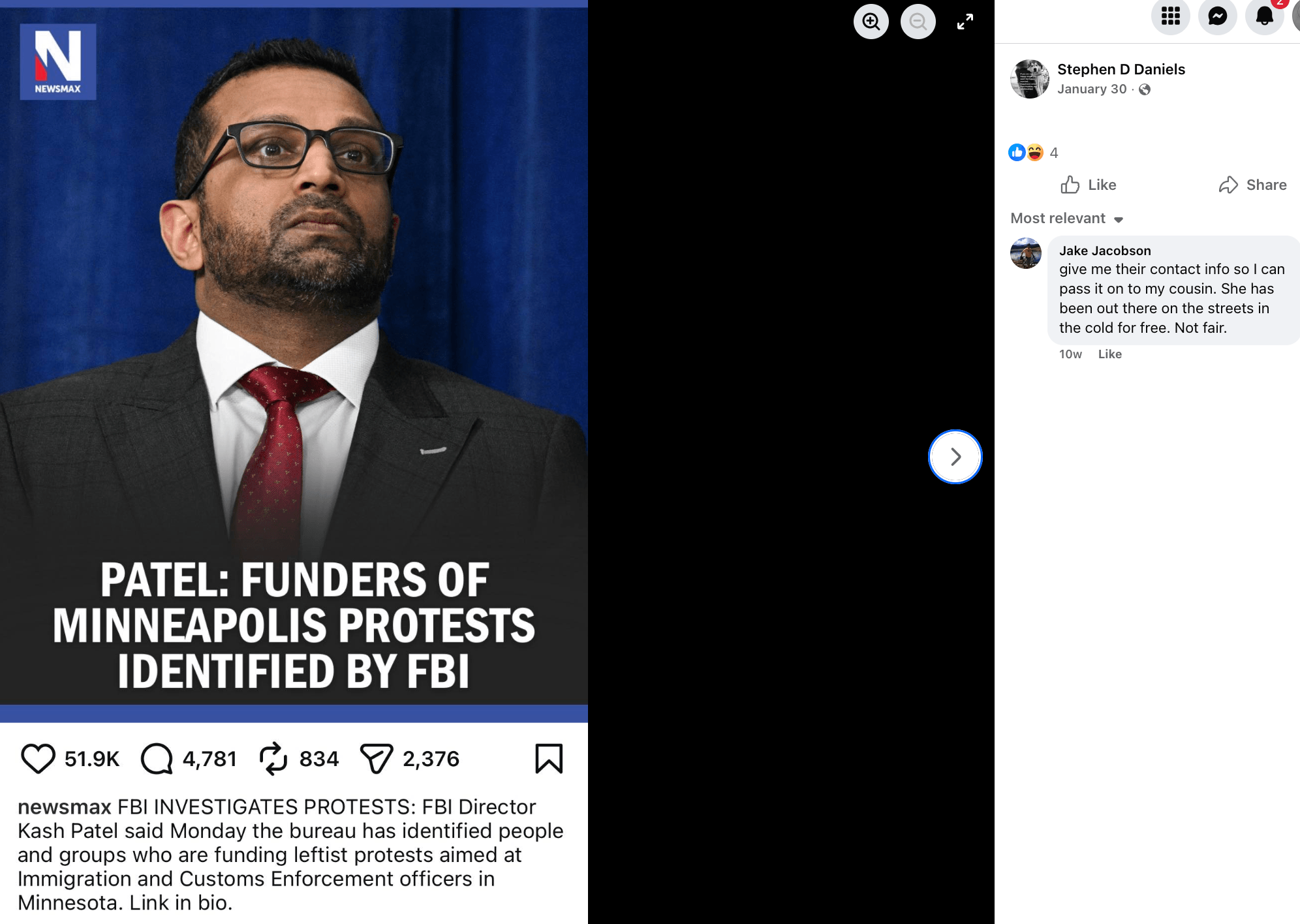Click the thumbs-up Like button on post
This screenshot has height=924, width=1300.
[1089, 185]
